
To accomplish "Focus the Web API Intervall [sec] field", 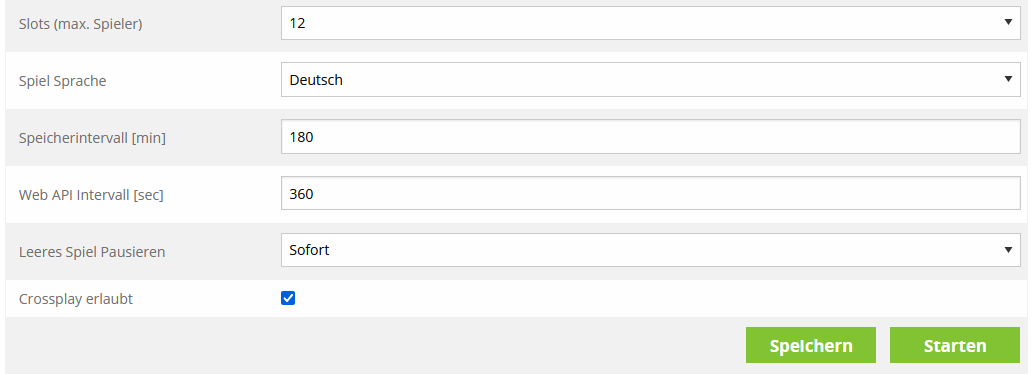I will [650, 193].
